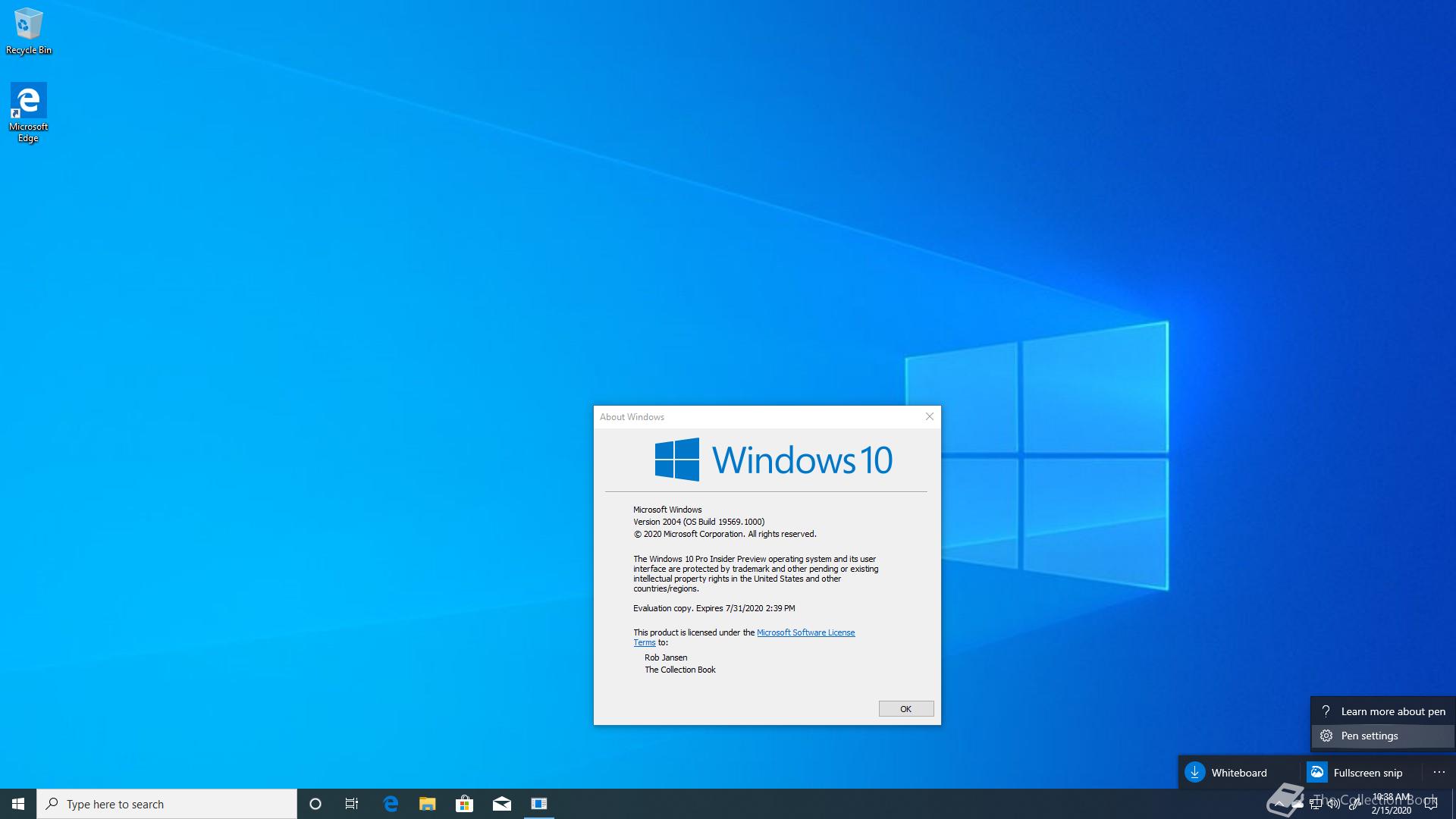Open the volume speaker tray icon

coord(1334,804)
